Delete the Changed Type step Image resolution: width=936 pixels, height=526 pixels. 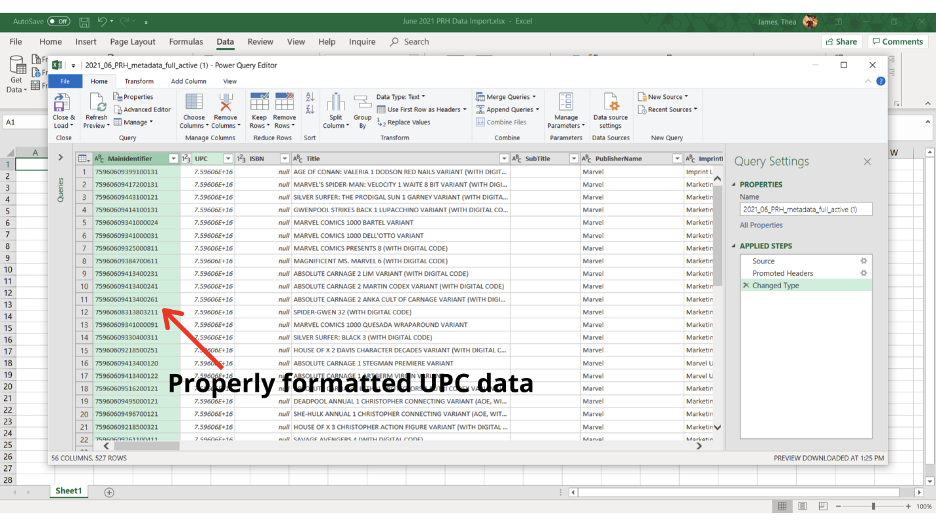746,286
